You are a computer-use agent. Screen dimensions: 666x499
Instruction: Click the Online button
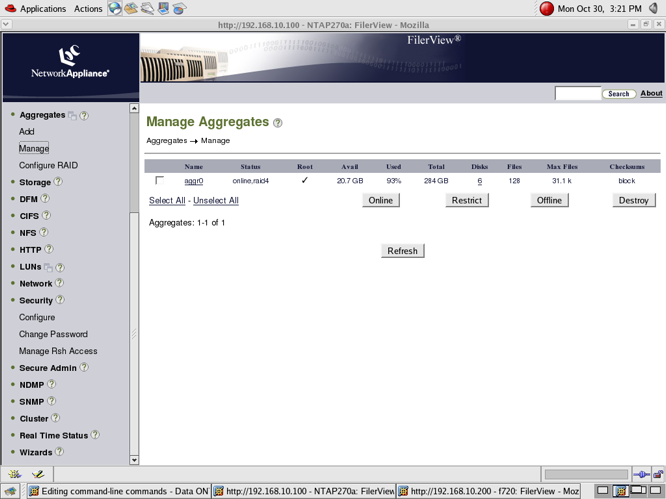click(381, 200)
